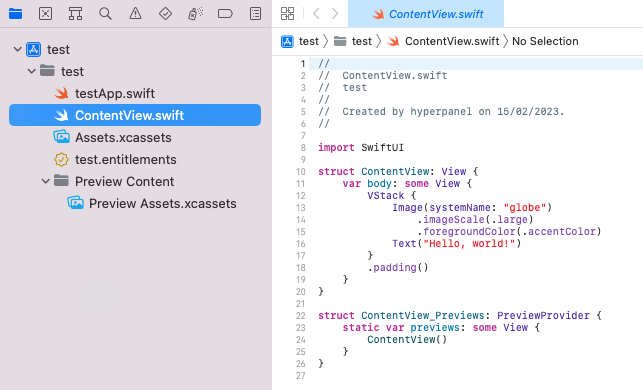
Task: Open the Report navigator list icon
Action: [255, 14]
